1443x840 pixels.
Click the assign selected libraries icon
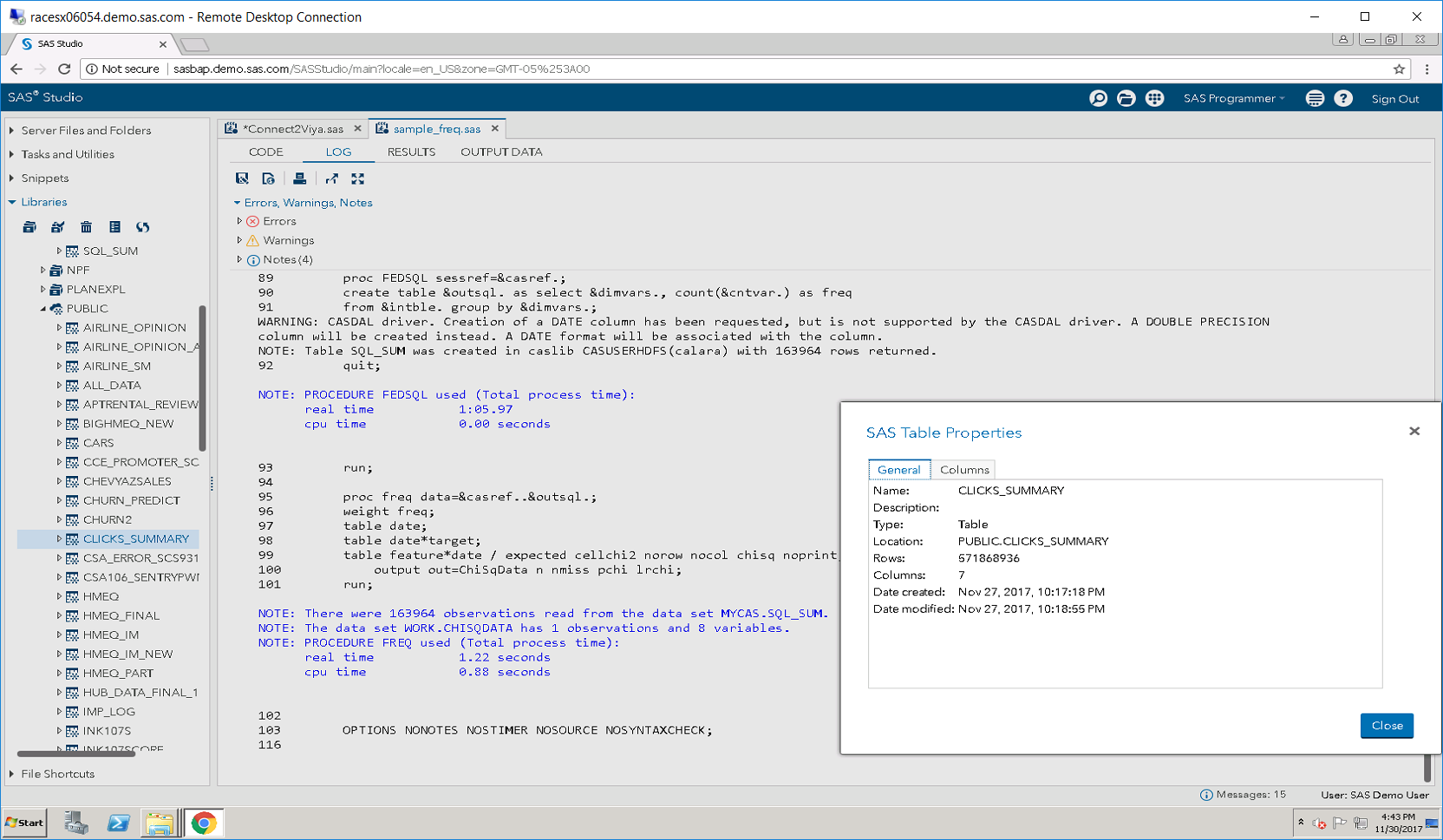click(58, 227)
